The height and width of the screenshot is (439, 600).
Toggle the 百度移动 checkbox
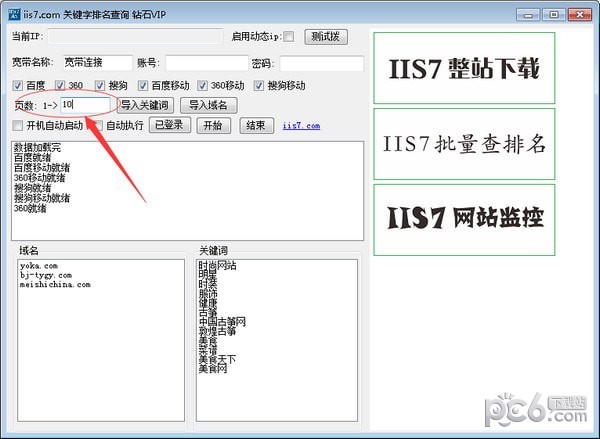point(143,85)
